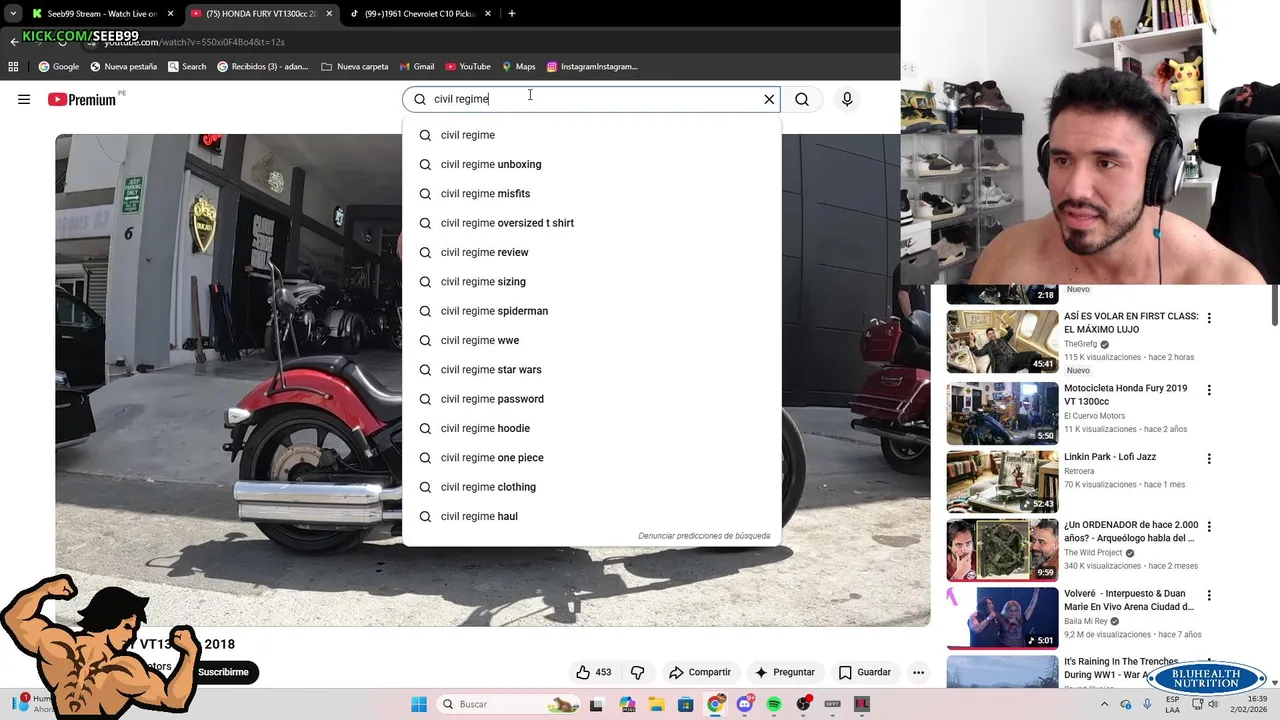Select suggestion 'civil regime hoodie'
The image size is (1280, 720).
click(x=591, y=428)
